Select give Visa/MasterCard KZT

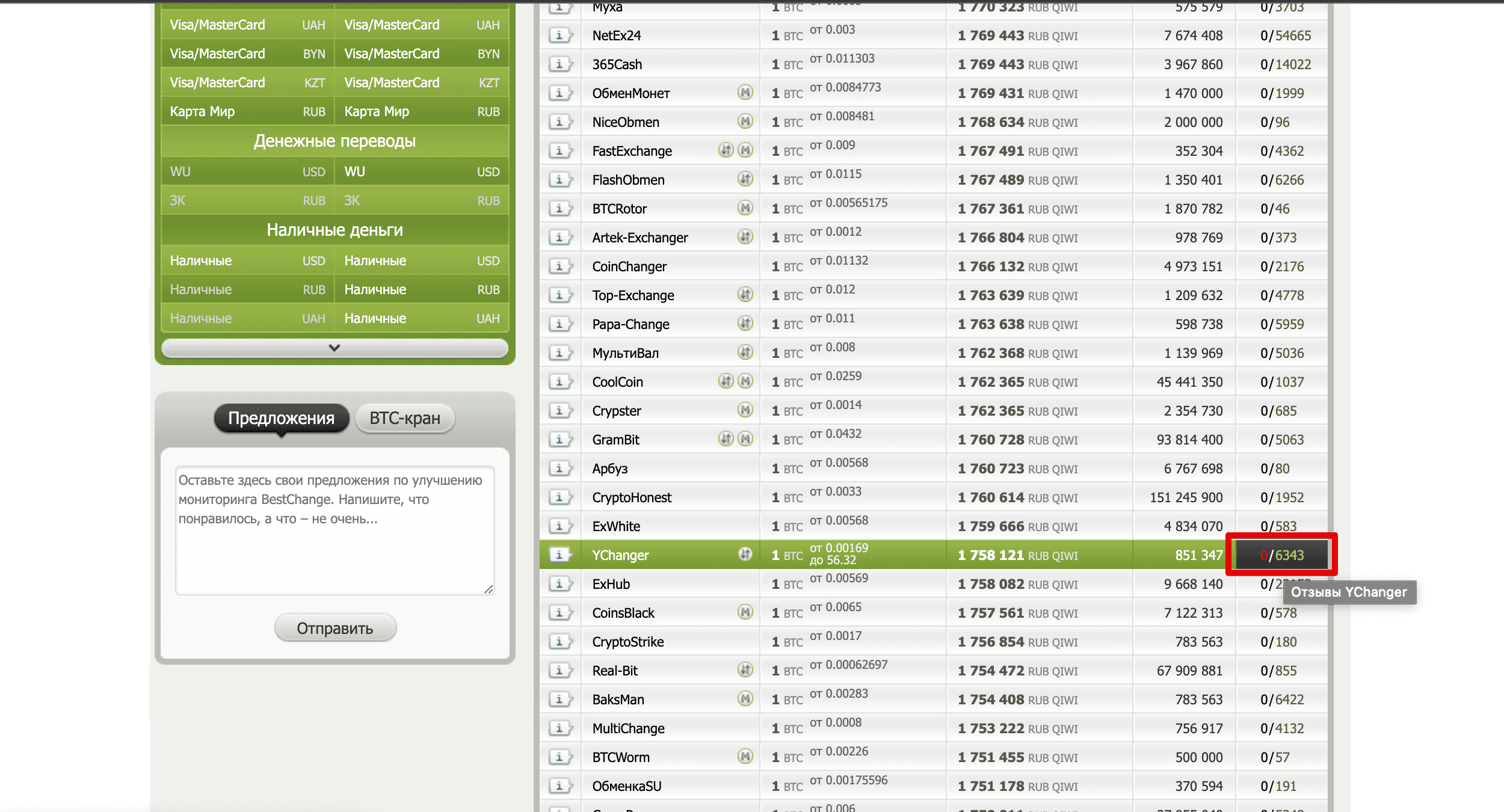(x=247, y=83)
